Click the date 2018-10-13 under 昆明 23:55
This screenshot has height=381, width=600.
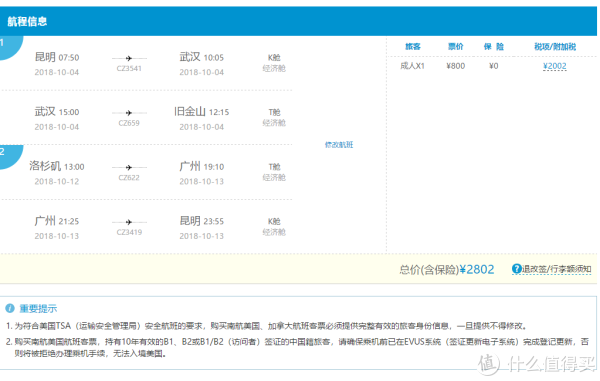coord(201,236)
